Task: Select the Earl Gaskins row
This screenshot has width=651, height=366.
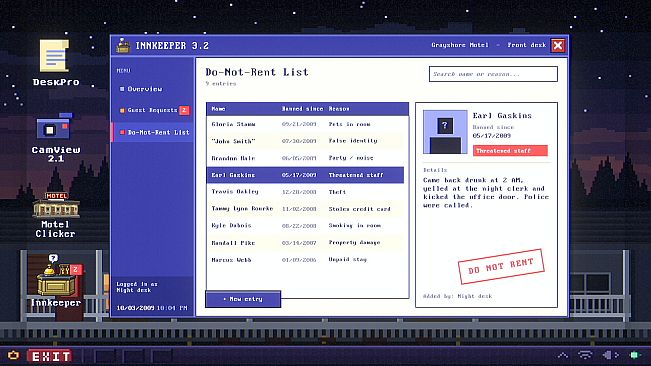Action: pyautogui.click(x=305, y=175)
